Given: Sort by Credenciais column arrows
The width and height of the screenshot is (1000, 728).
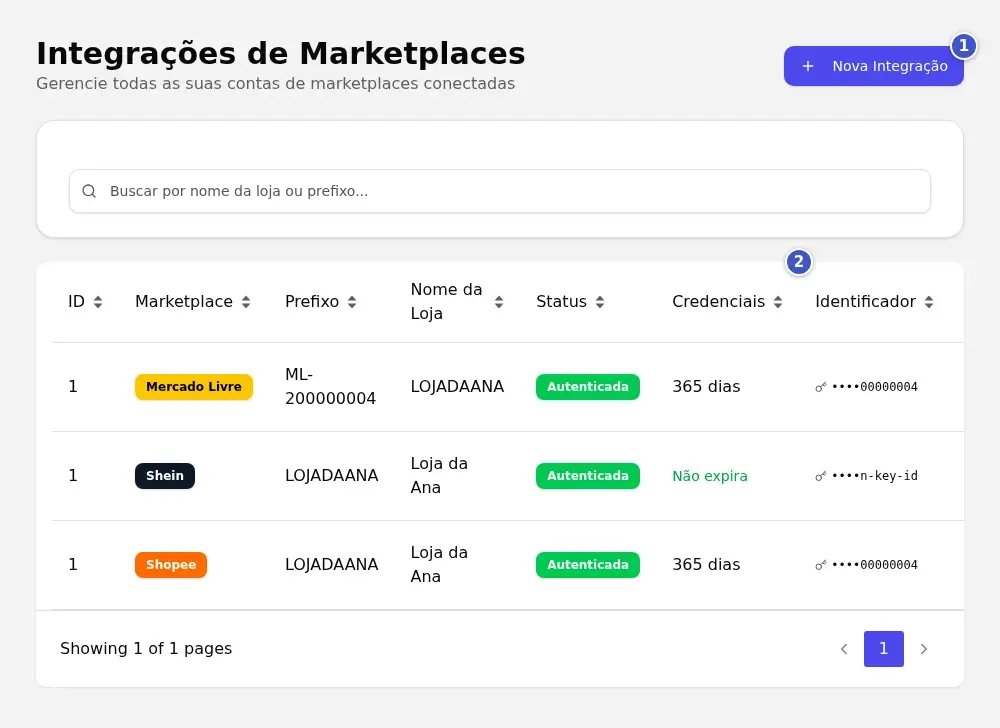Looking at the screenshot, I should pos(777,302).
